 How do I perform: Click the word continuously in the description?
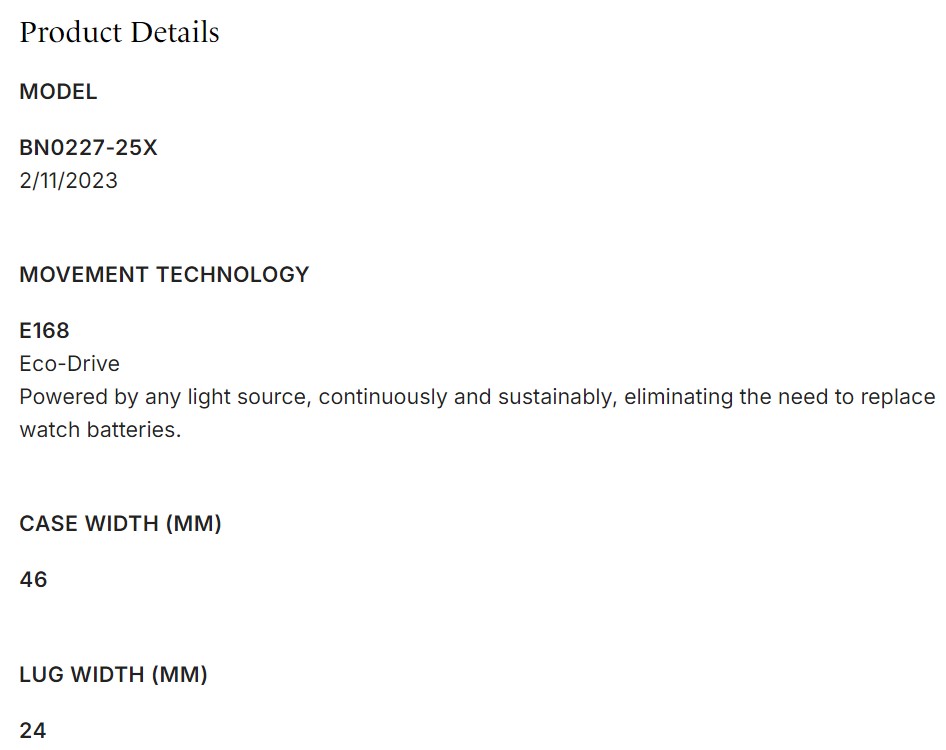point(383,397)
